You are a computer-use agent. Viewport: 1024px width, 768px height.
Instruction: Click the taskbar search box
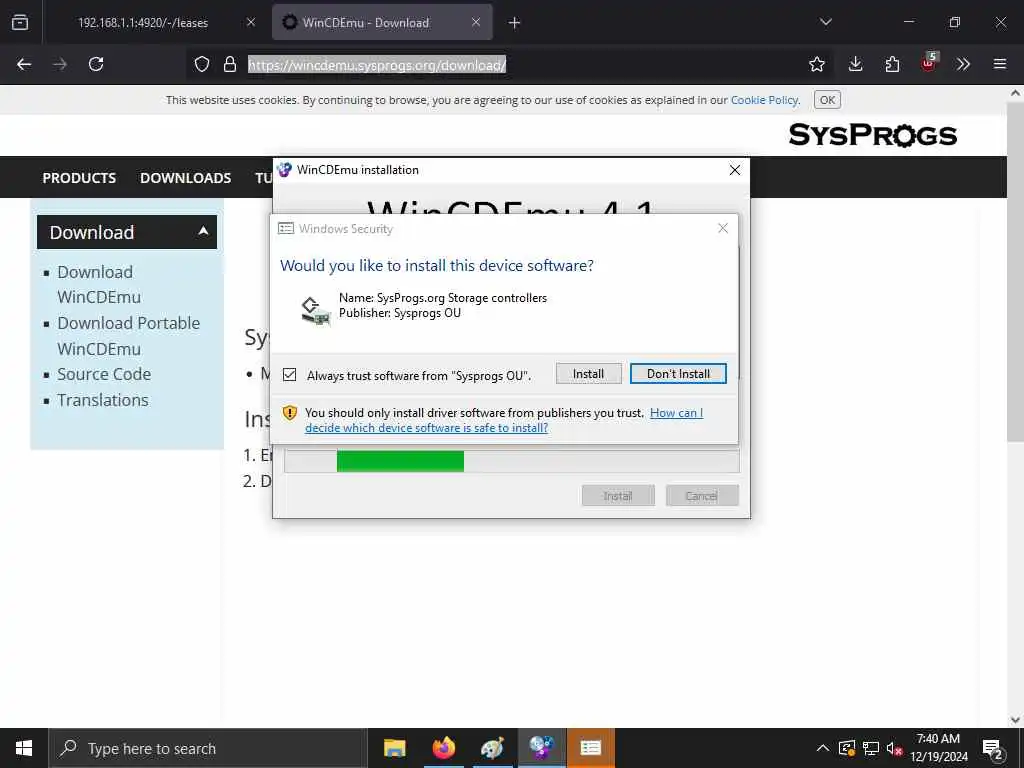[x=208, y=748]
